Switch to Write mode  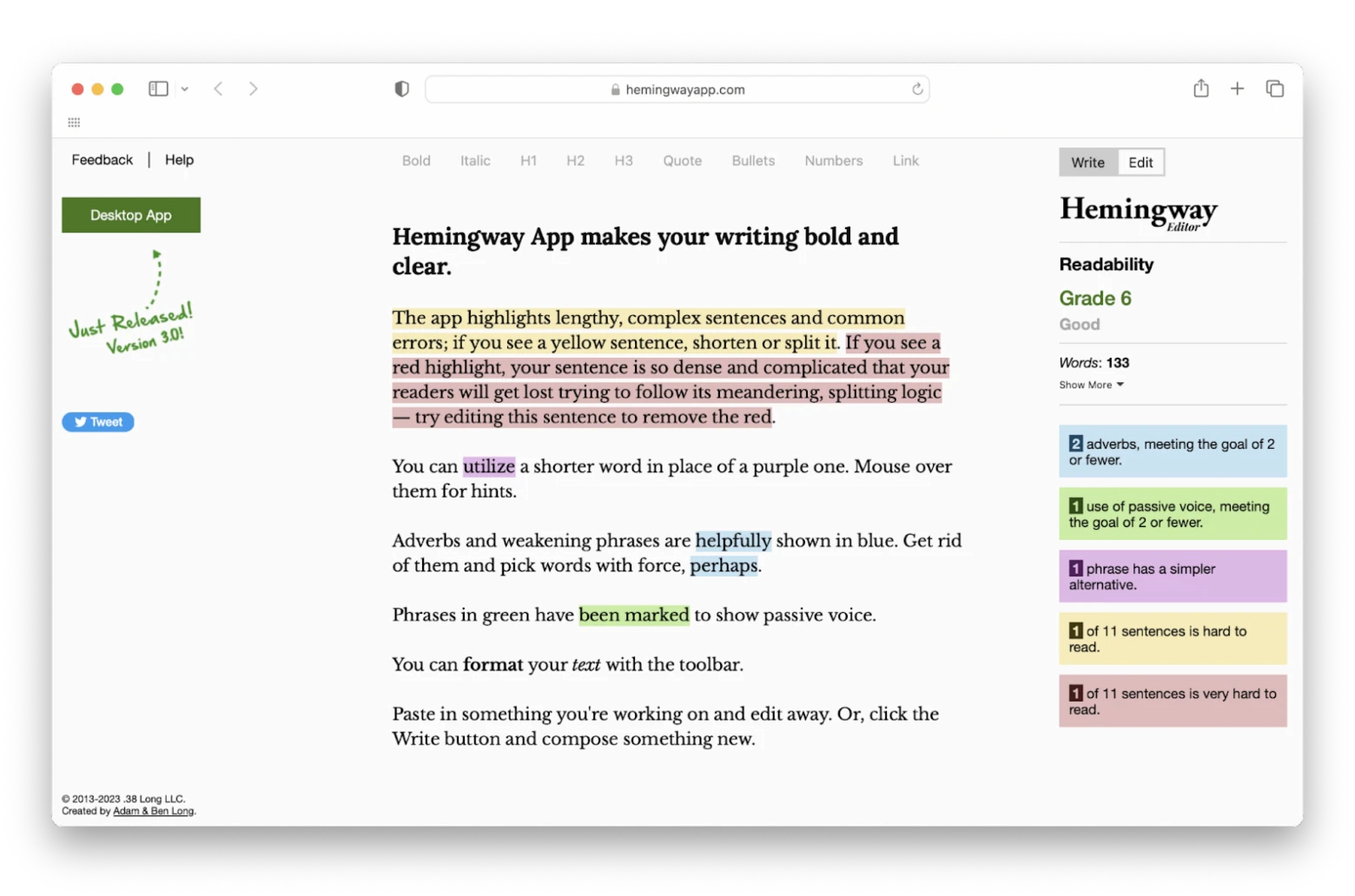click(x=1087, y=162)
